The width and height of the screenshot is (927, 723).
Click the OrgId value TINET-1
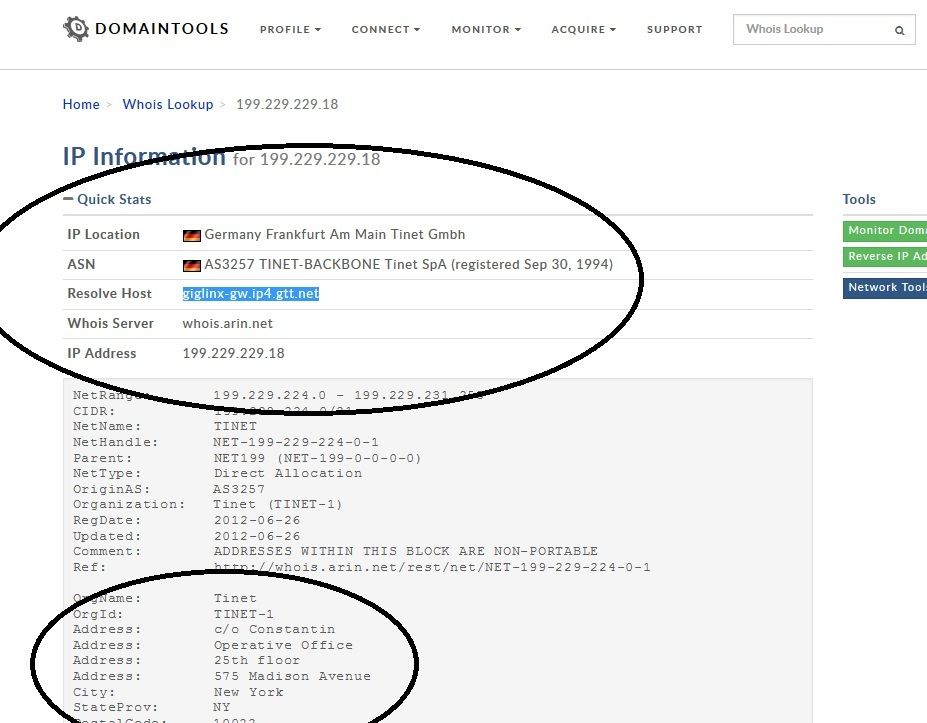[244, 614]
